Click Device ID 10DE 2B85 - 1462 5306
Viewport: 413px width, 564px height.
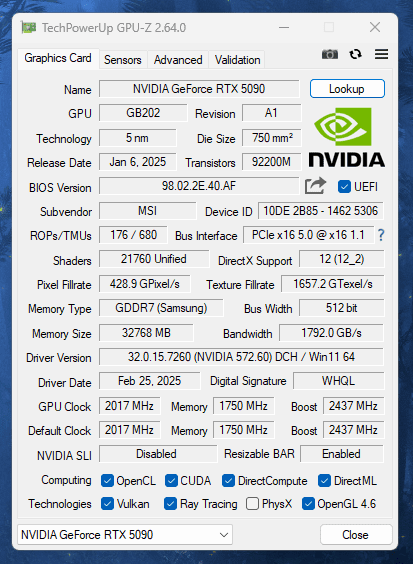pyautogui.click(x=321, y=211)
